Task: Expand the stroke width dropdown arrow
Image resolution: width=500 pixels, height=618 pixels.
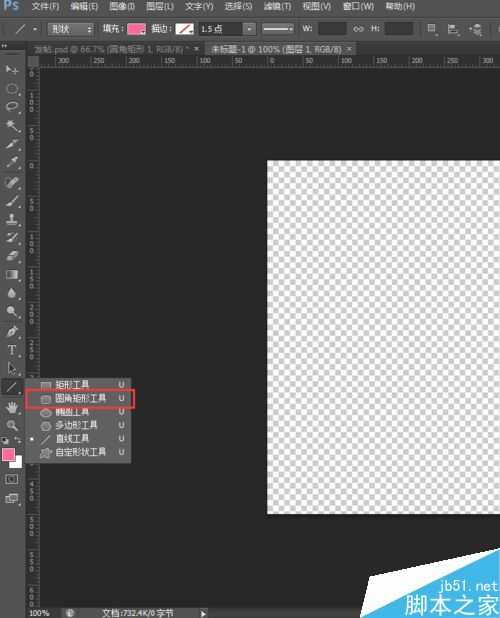Action: tap(249, 29)
